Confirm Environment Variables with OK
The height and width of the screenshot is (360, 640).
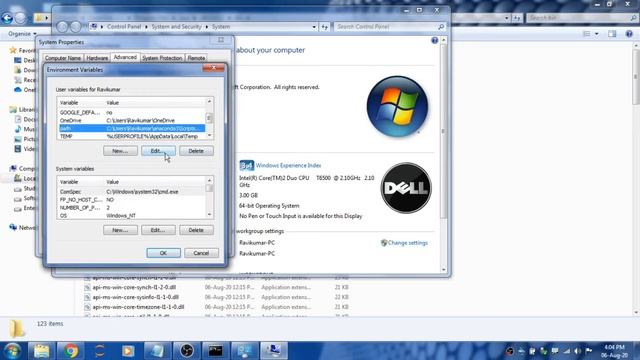point(163,253)
